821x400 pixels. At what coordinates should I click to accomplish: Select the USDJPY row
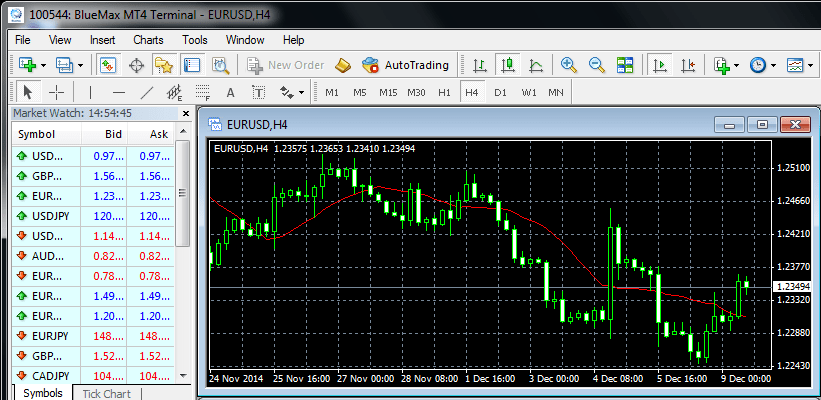click(x=93, y=215)
